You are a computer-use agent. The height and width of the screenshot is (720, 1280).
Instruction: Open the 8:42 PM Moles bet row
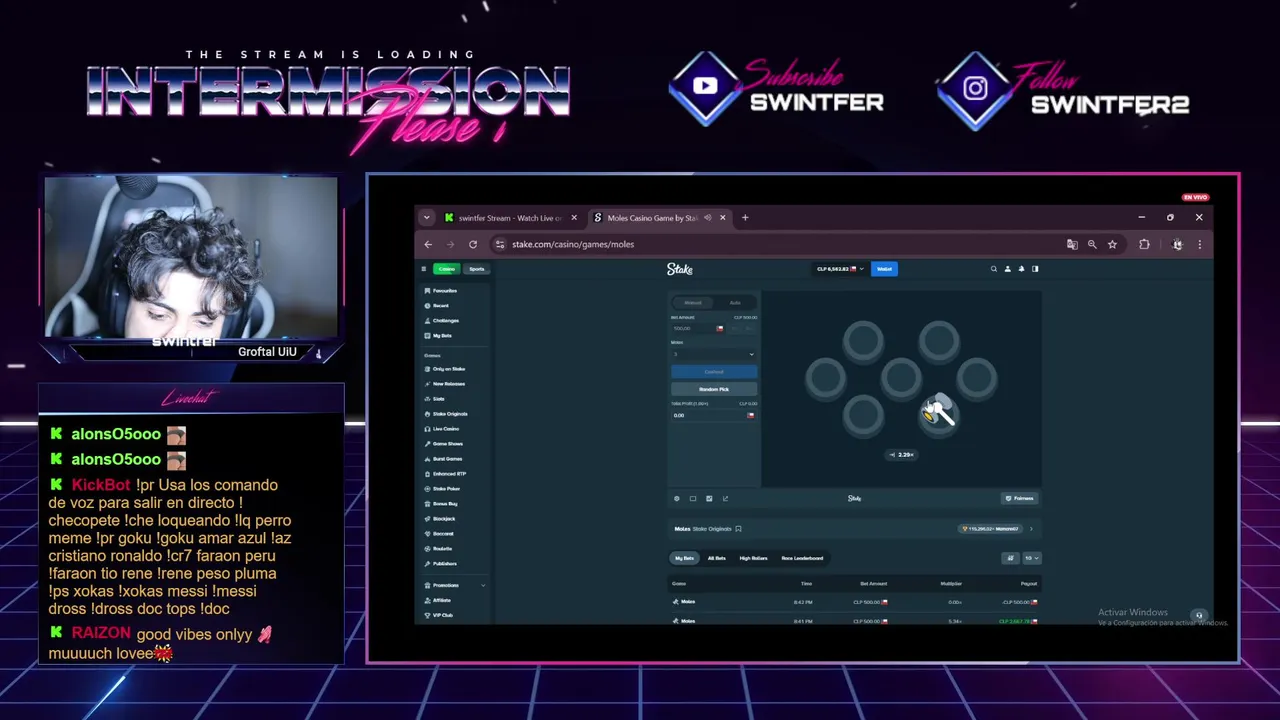(855, 602)
